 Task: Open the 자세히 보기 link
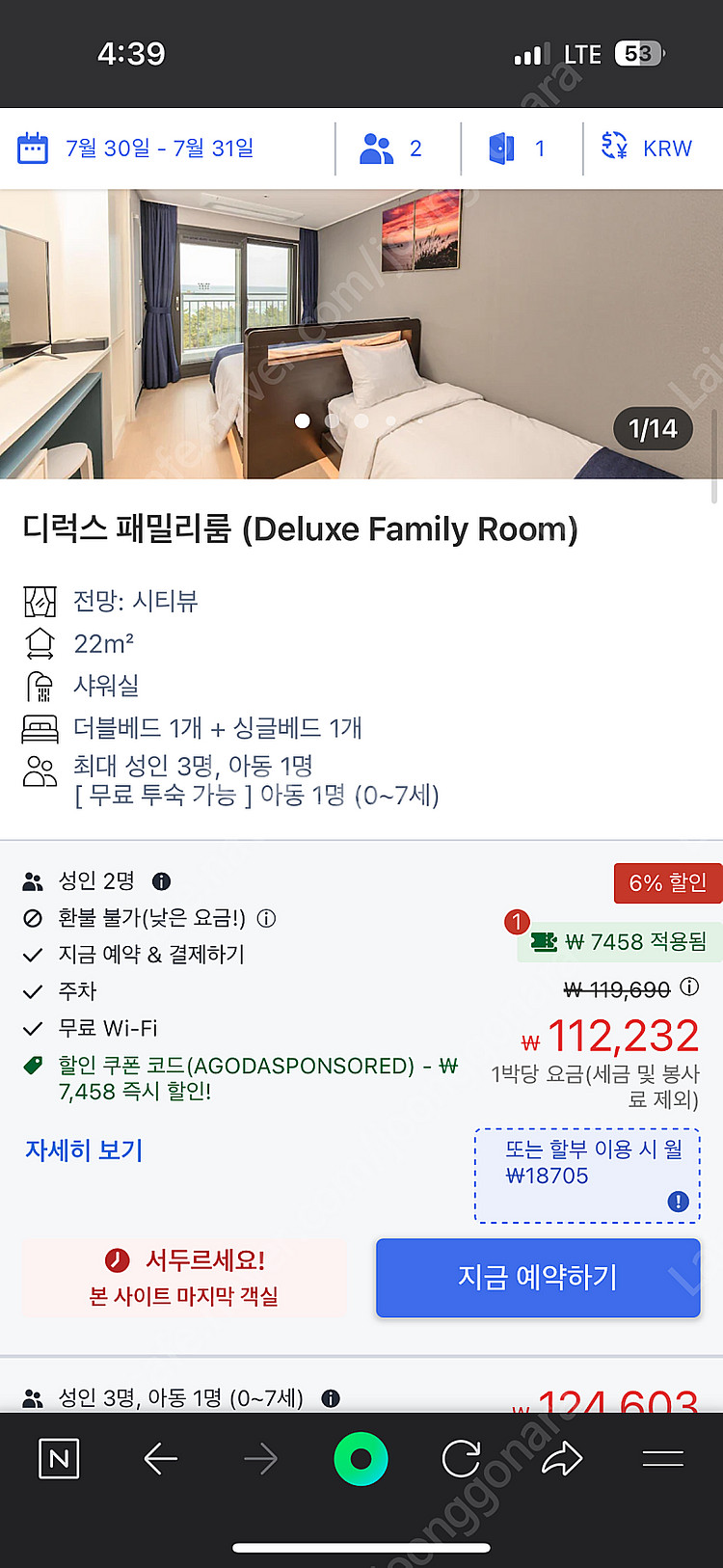click(x=84, y=1149)
